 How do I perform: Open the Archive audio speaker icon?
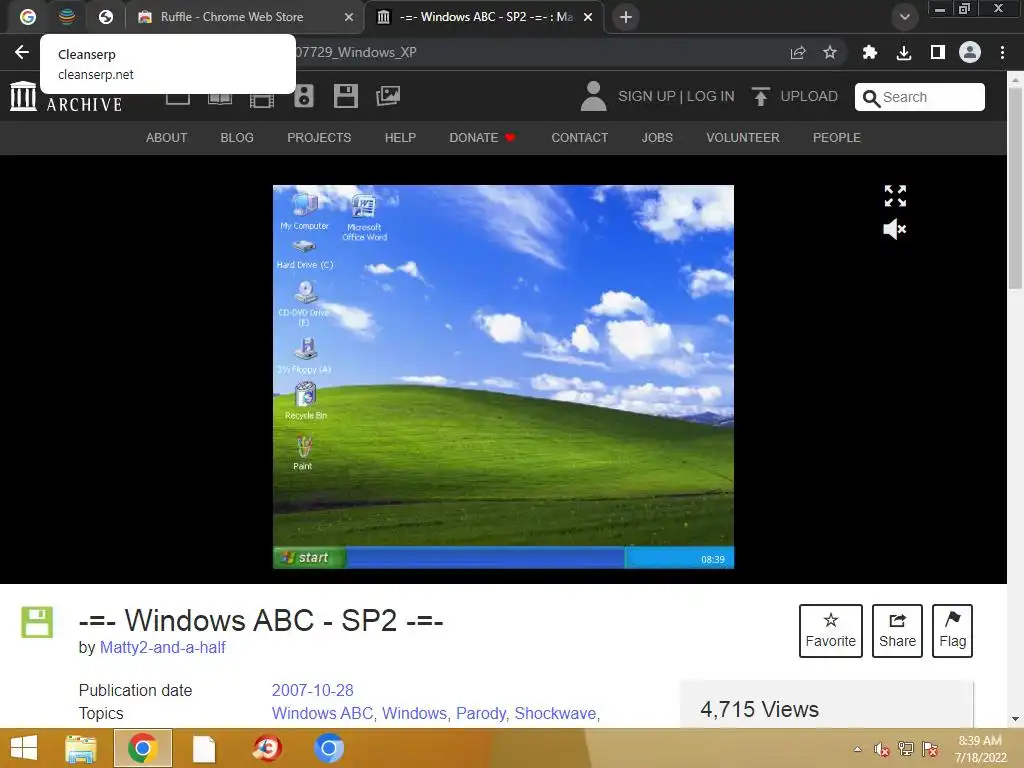point(304,96)
